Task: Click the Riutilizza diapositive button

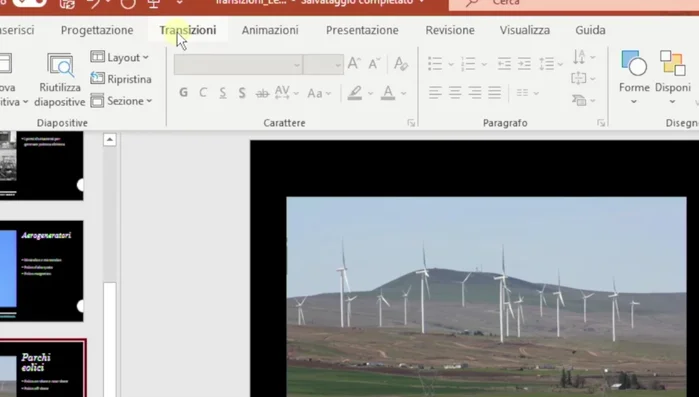Action: [60, 80]
